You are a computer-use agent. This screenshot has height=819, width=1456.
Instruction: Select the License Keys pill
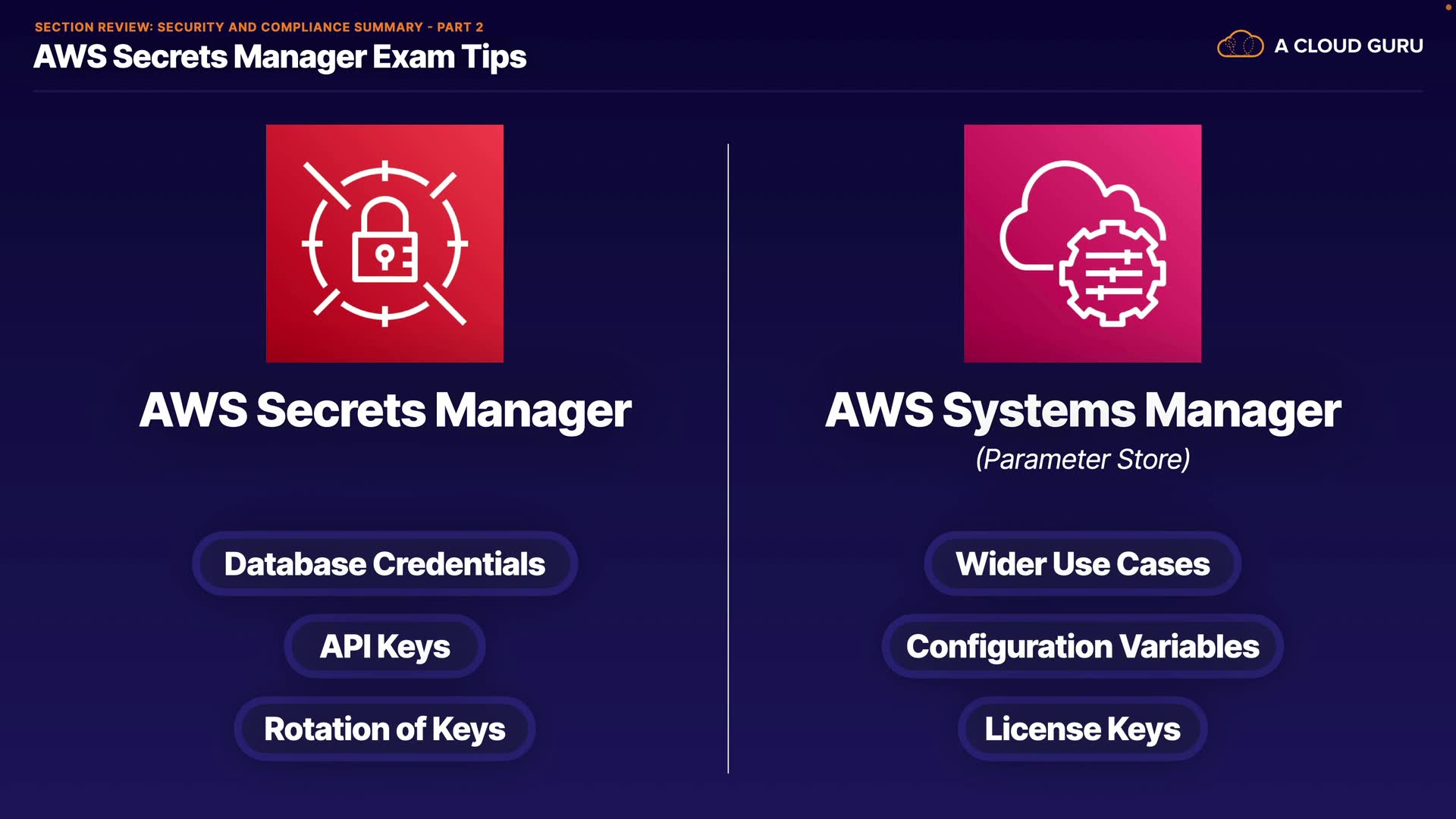pyautogui.click(x=1082, y=729)
